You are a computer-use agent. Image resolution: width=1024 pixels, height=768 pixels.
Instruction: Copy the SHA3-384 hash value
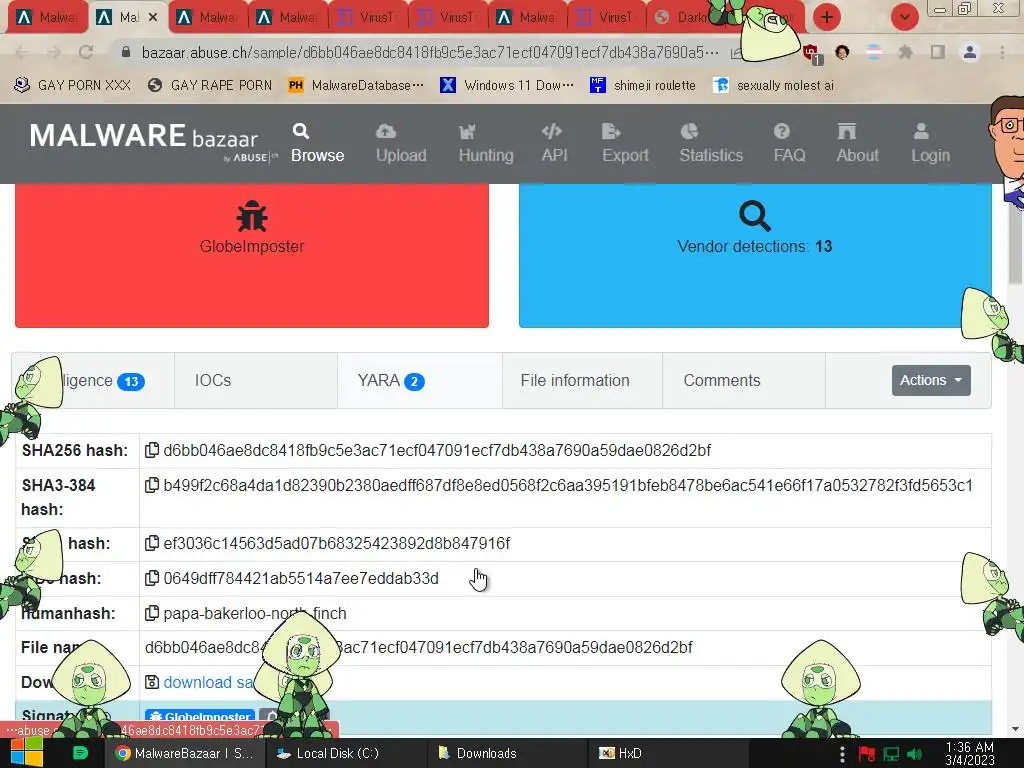click(152, 485)
